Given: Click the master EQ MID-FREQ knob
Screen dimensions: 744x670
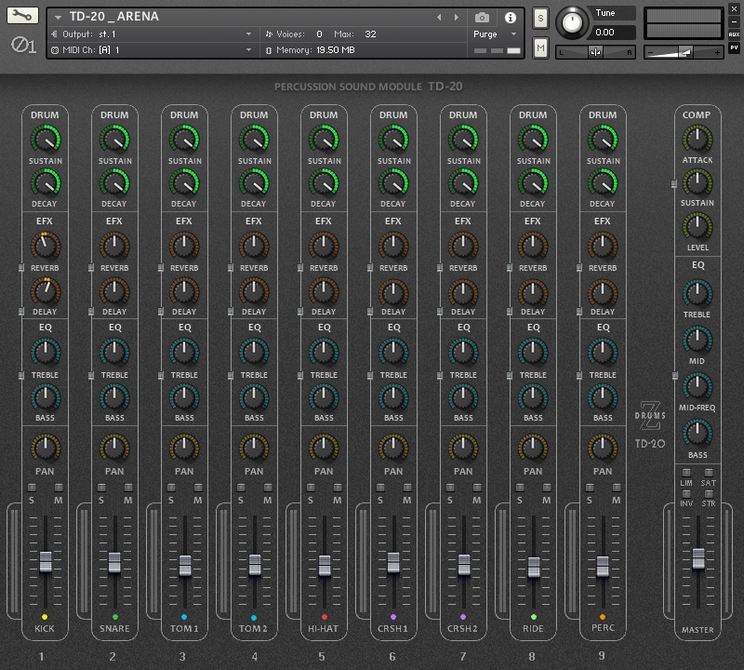Looking at the screenshot, I should tap(698, 387).
